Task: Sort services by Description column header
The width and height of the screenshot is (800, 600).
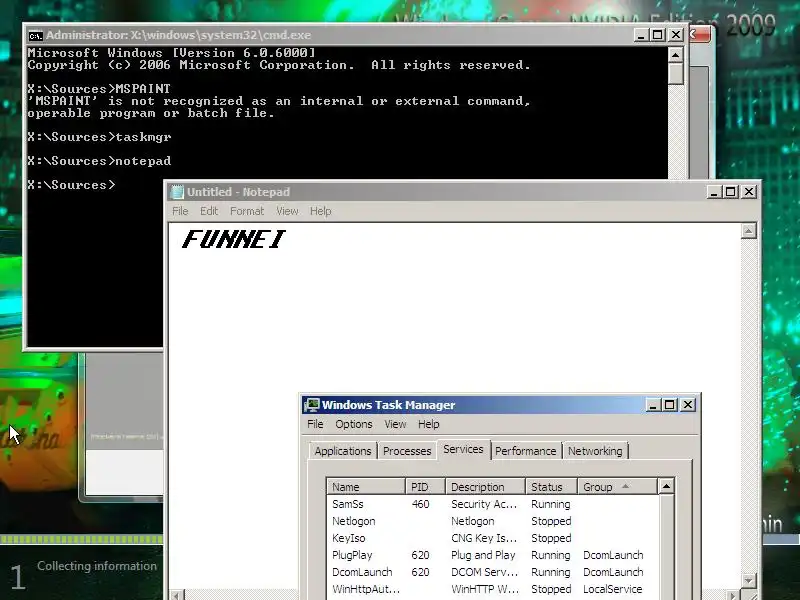Action: pyautogui.click(x=485, y=487)
